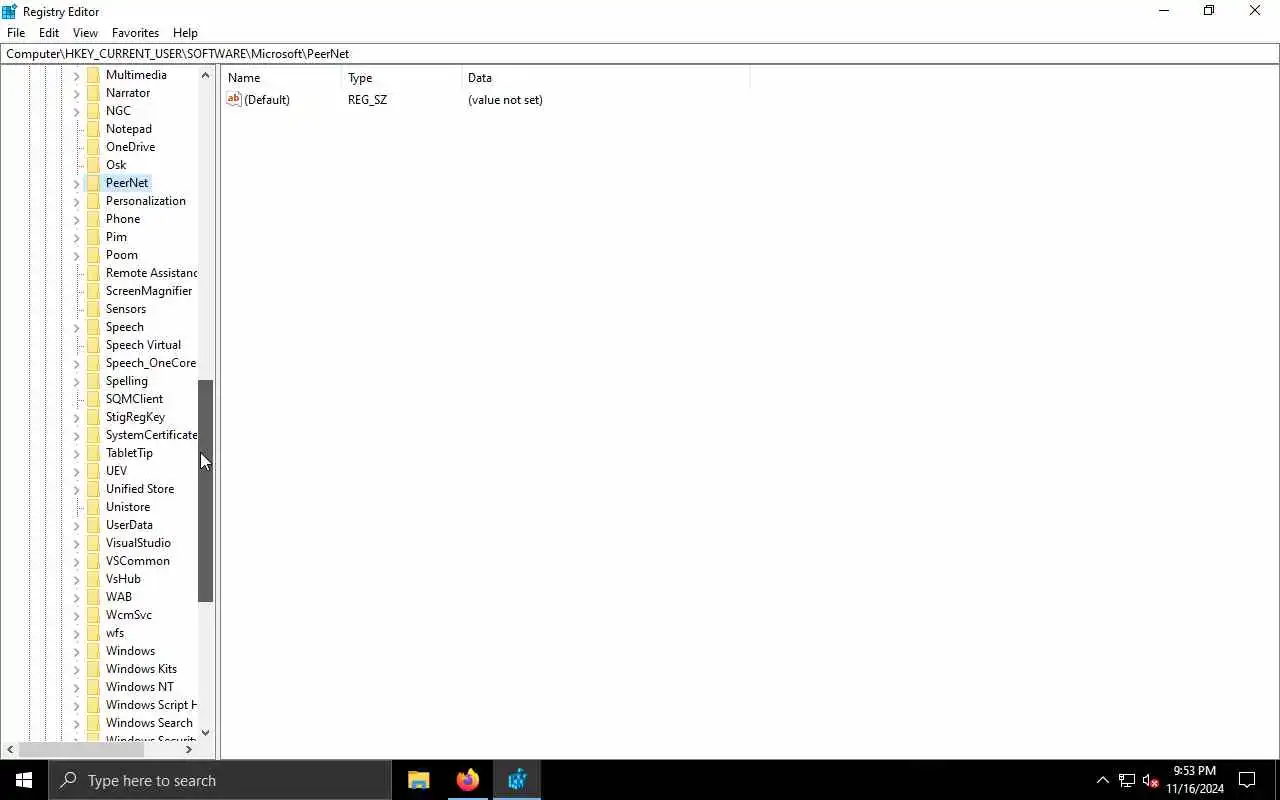Open the File menu
The image size is (1280, 800).
click(16, 33)
